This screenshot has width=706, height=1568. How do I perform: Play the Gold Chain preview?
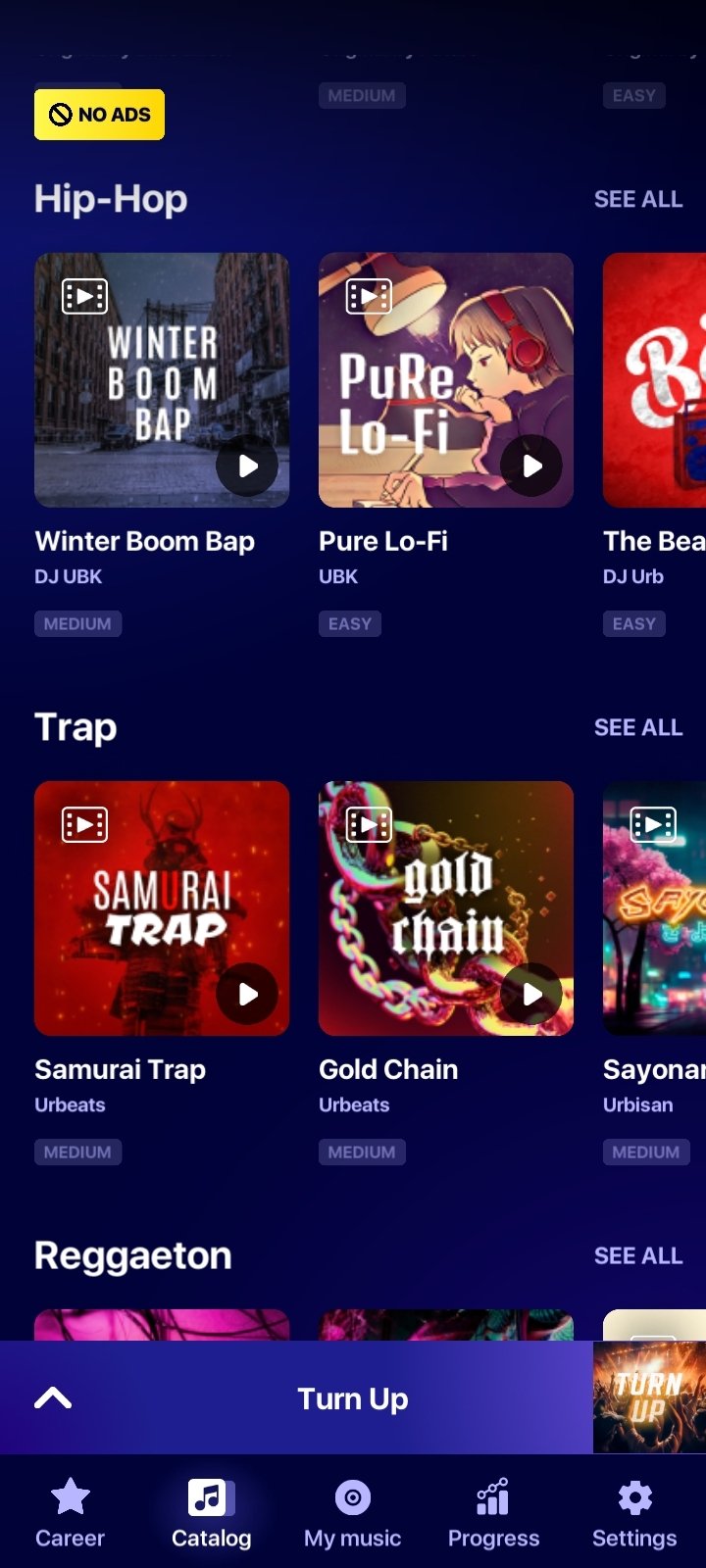[531, 994]
